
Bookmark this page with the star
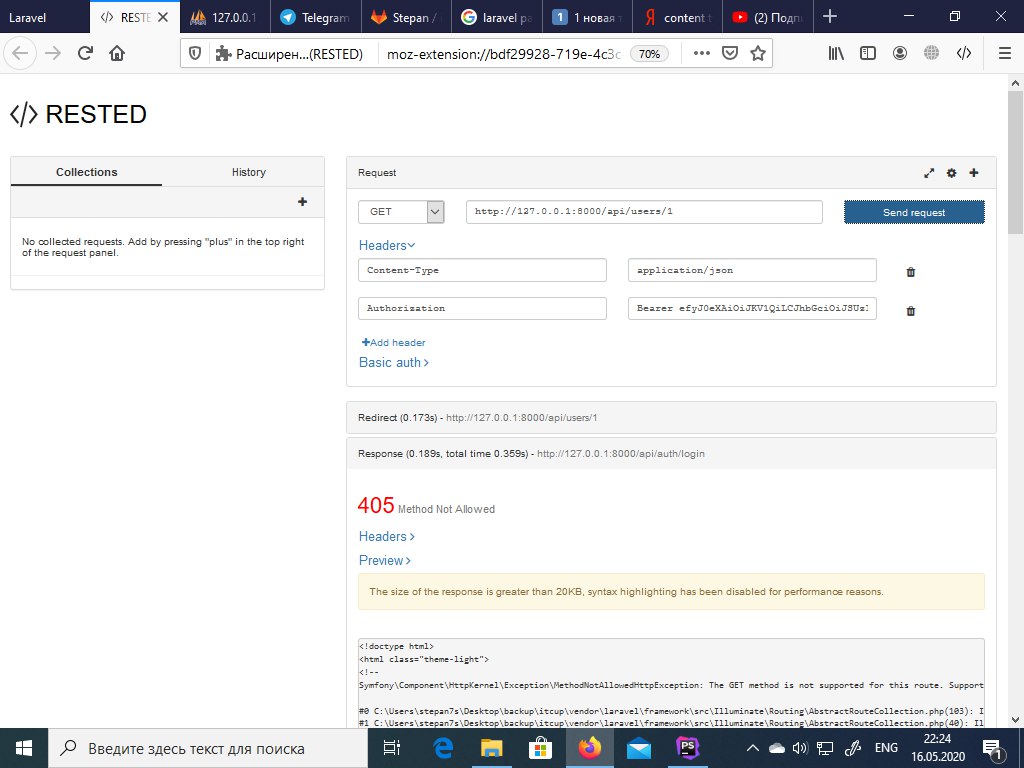tap(758, 54)
